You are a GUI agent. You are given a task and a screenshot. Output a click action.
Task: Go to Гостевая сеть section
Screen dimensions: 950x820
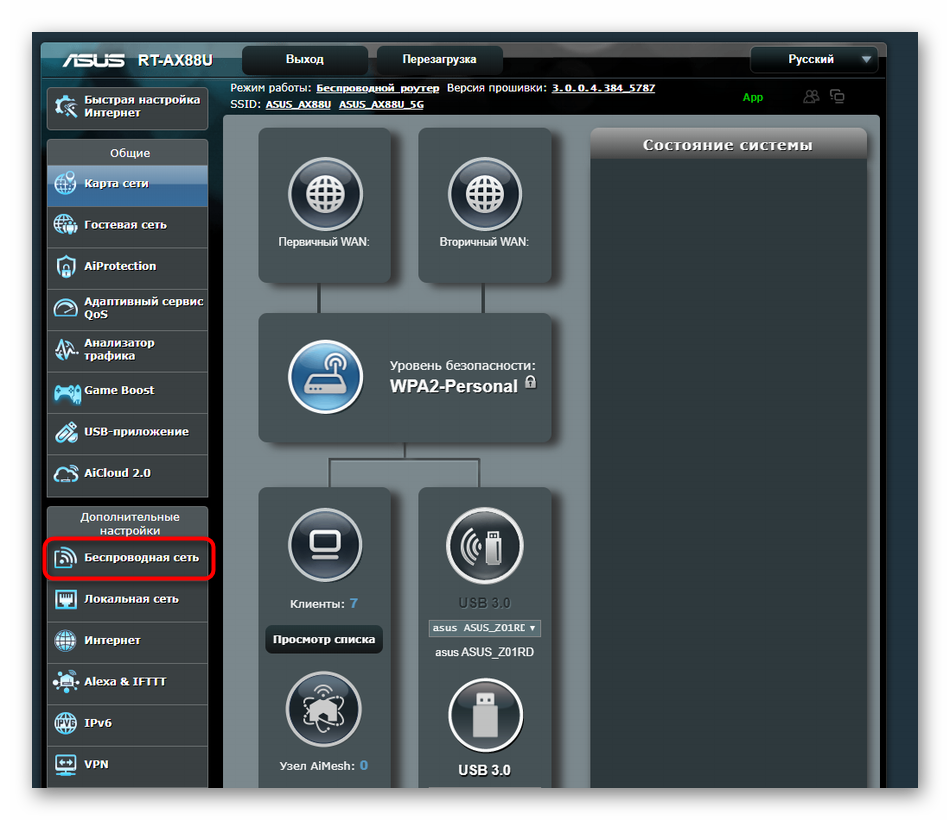pyautogui.click(x=128, y=225)
